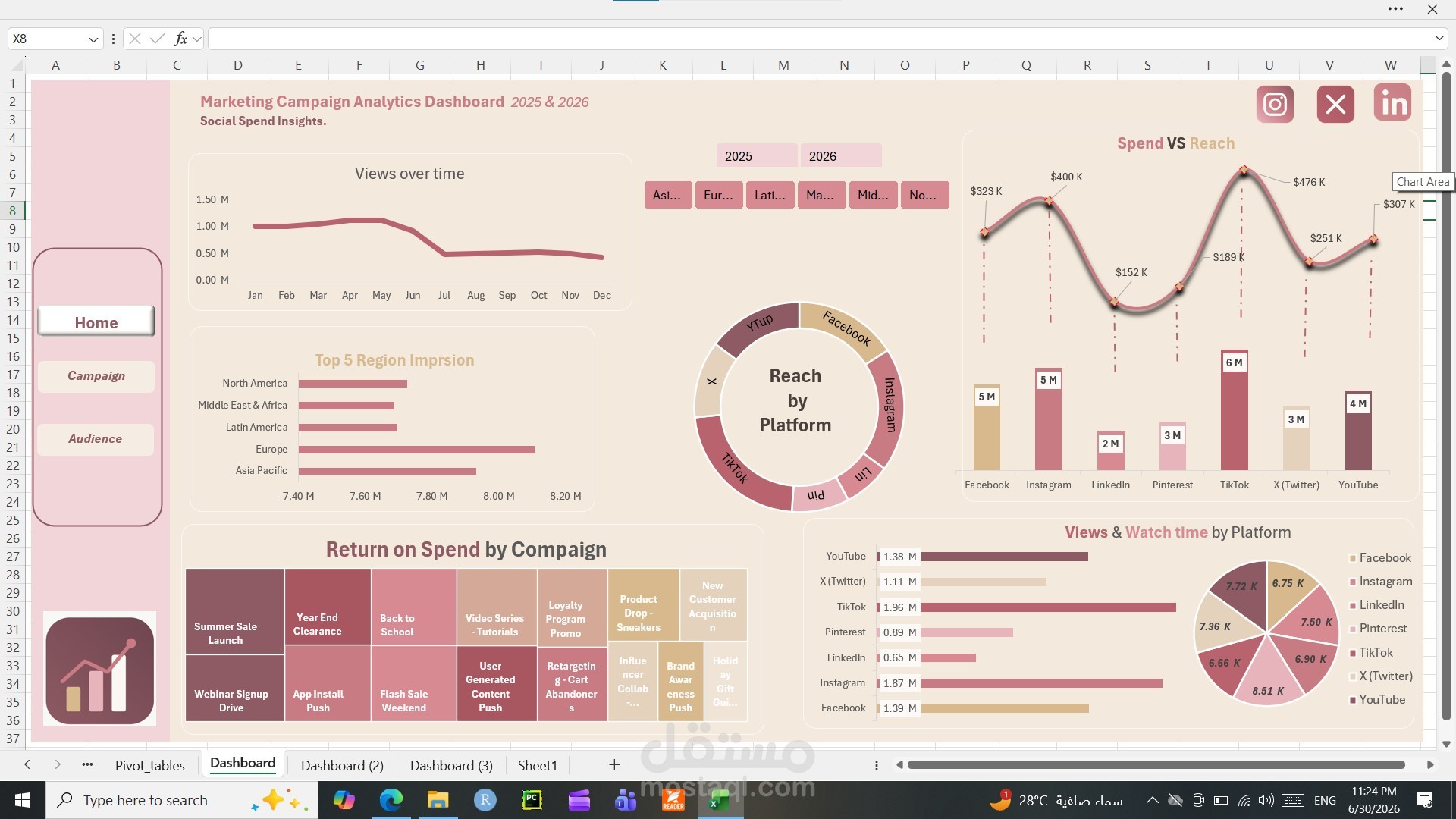Switch to Dashboard (2) sheet
1456x819 pixels.
pos(343,765)
